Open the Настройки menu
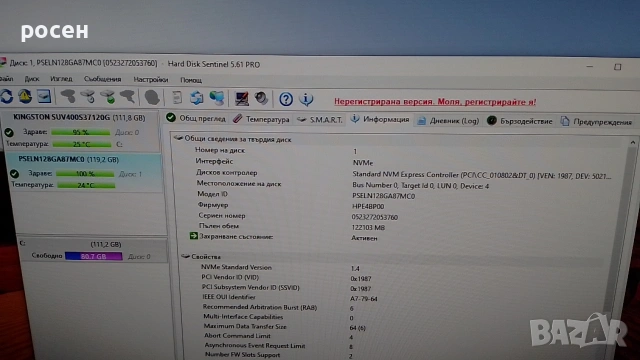The height and width of the screenshot is (360, 640). click(151, 80)
